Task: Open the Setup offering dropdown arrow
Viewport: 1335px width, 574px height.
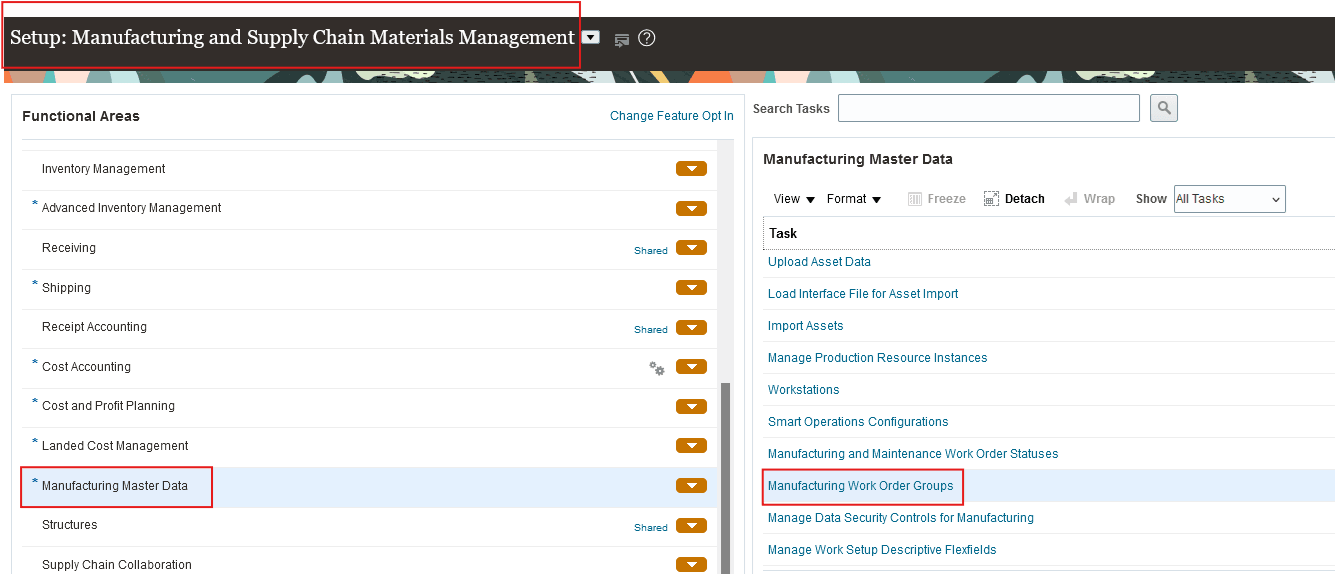Action: [591, 38]
